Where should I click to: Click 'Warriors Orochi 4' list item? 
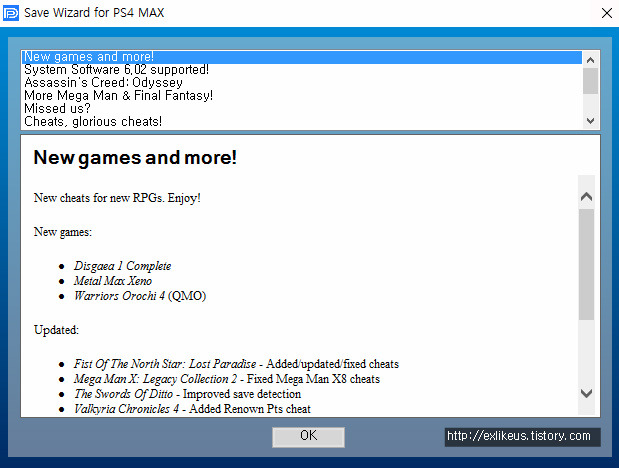coord(140,296)
